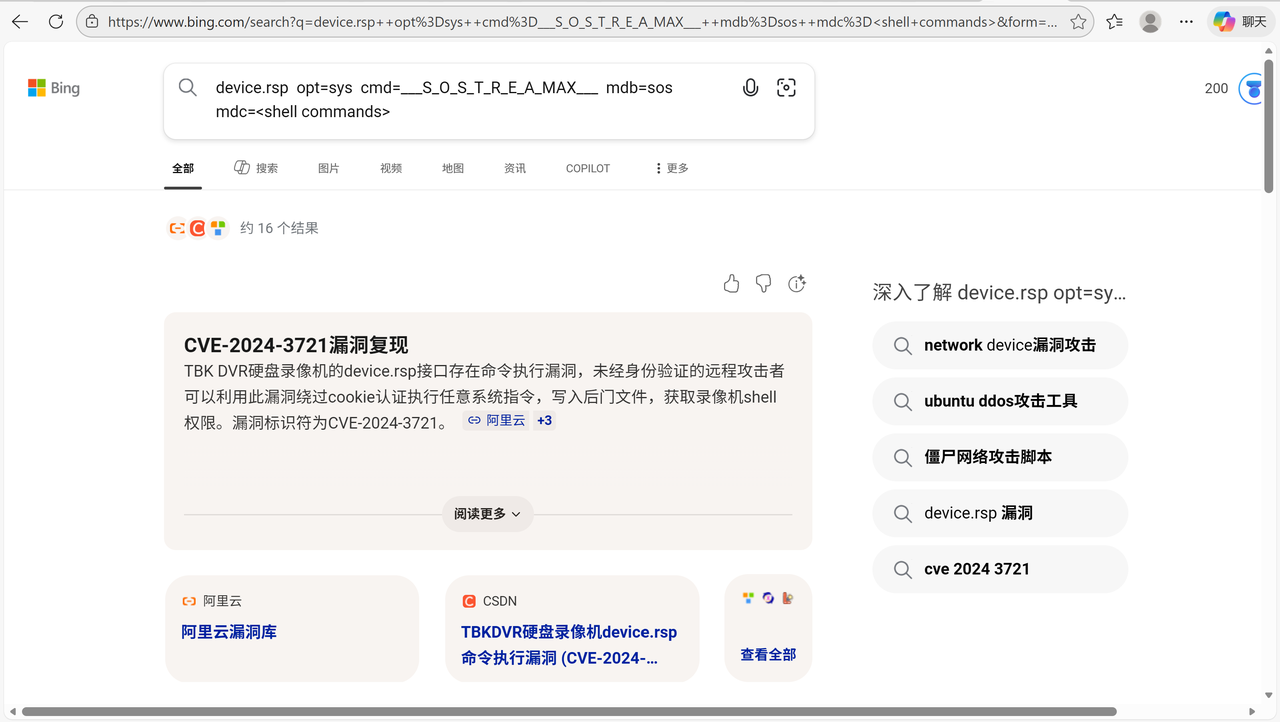Open the browser settings three-dot menu
The width and height of the screenshot is (1280, 722).
[x=1187, y=21]
